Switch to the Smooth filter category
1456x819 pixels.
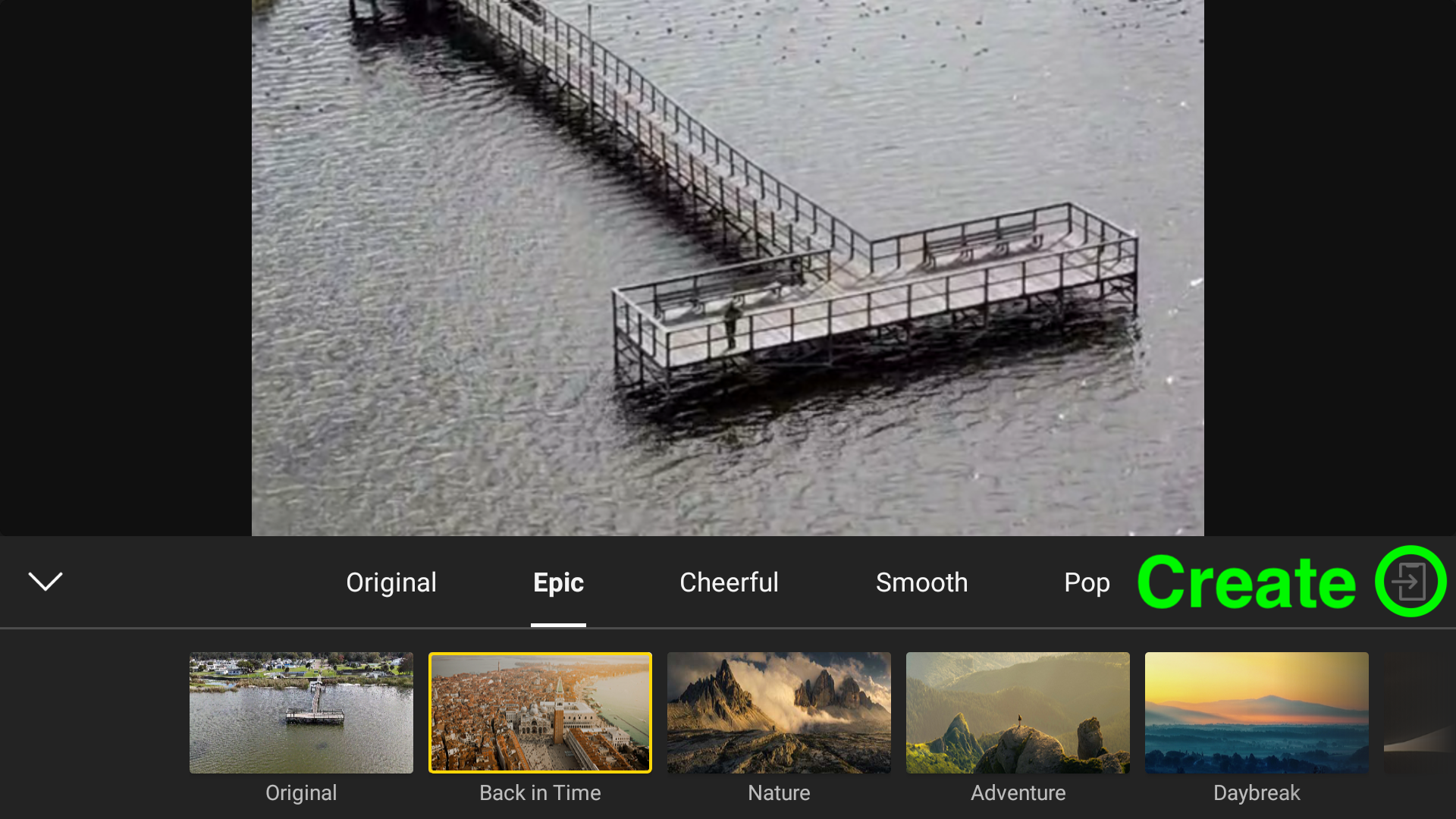coord(921,582)
